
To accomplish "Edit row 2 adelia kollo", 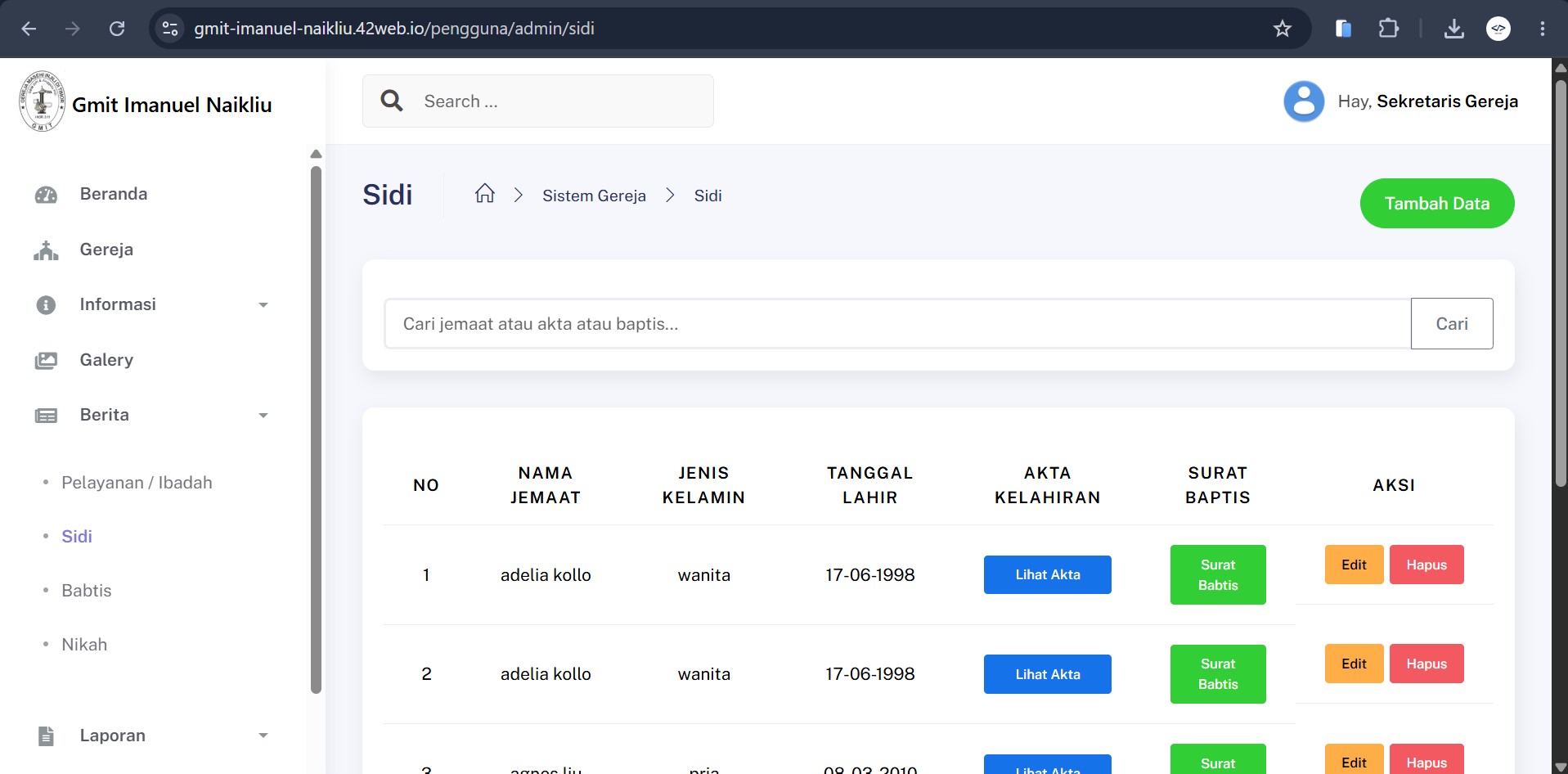I will (1355, 664).
